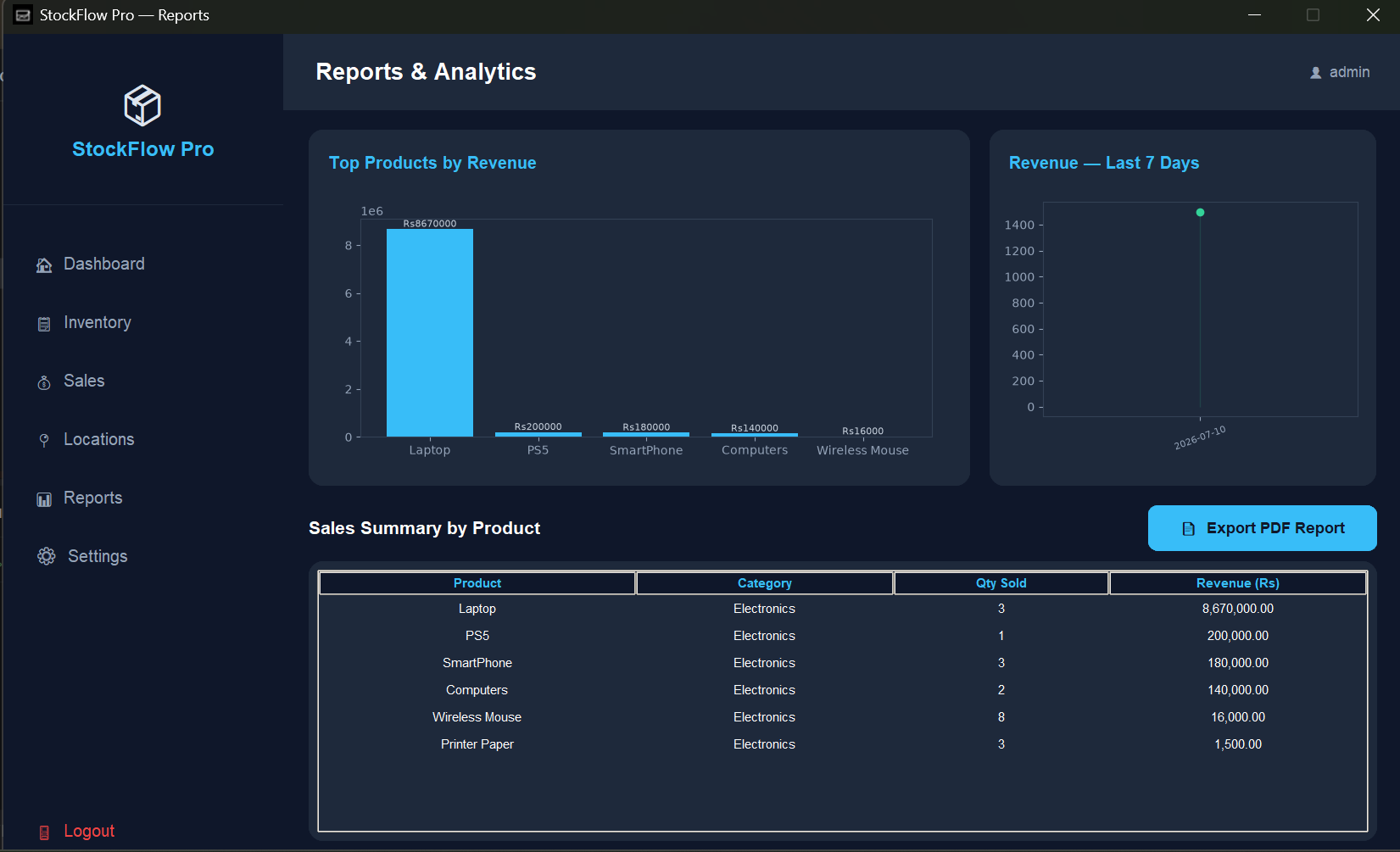This screenshot has height=852, width=1400.
Task: Click the red Logout icon
Action: pos(44,833)
